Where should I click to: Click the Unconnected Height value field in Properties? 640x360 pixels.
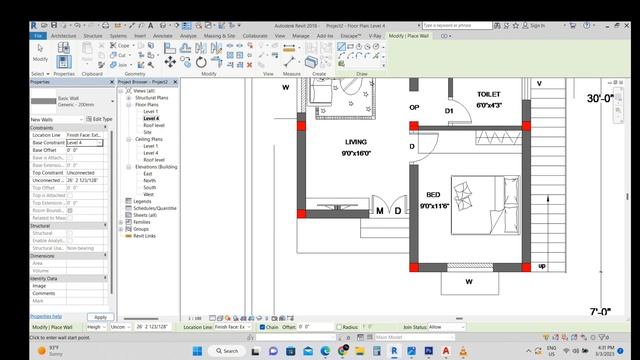85,180
